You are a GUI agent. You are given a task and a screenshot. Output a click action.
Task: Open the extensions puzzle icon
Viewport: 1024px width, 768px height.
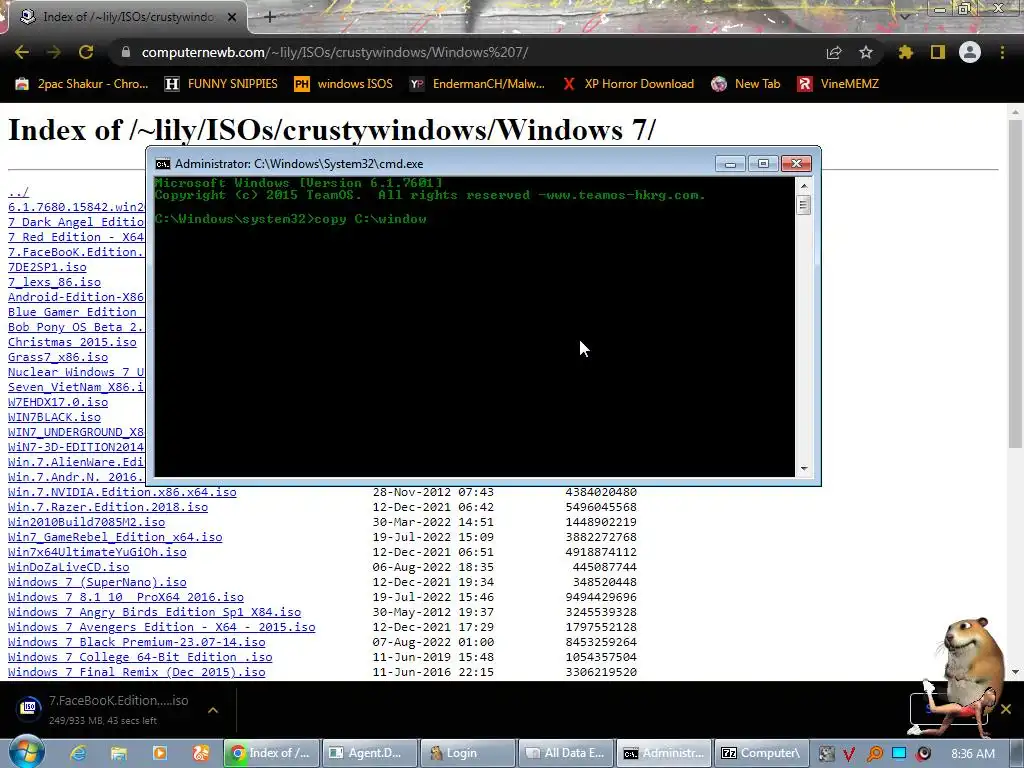pyautogui.click(x=906, y=52)
